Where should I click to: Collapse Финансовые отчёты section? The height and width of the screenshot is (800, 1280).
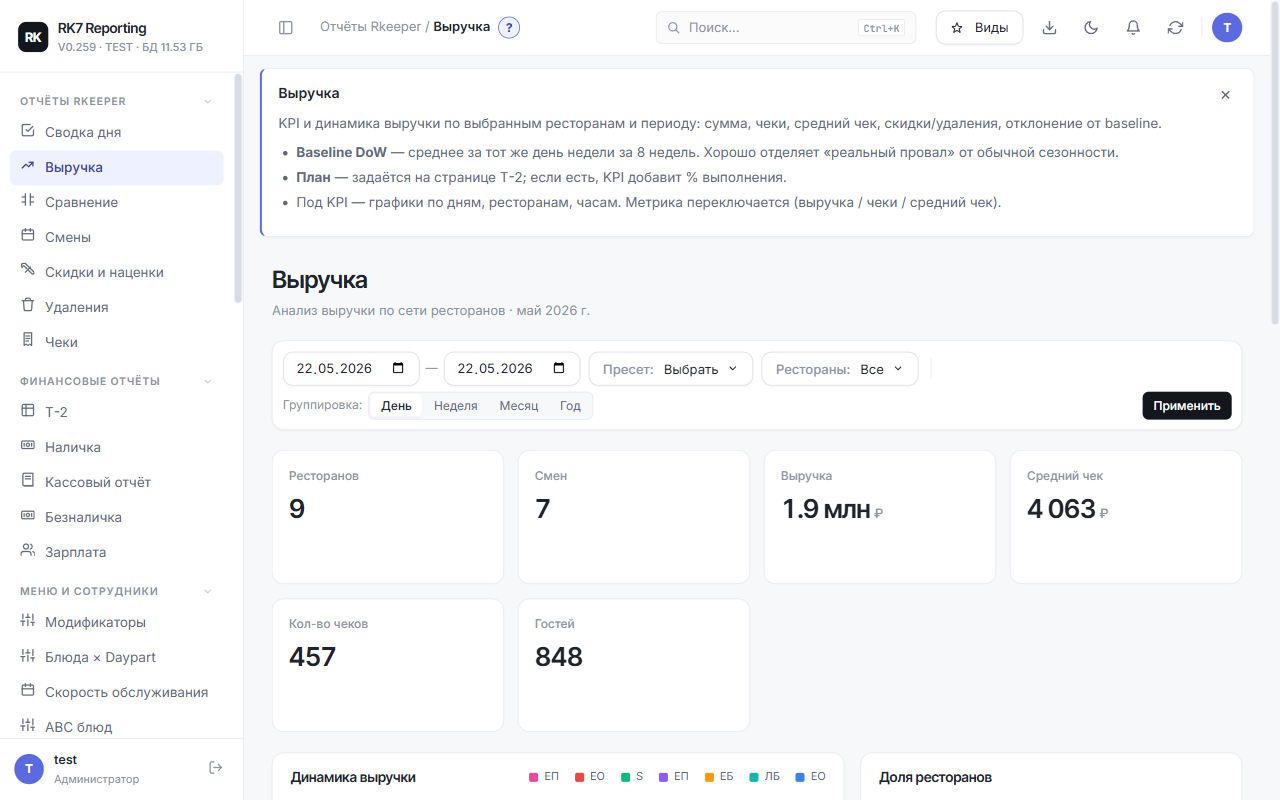pos(208,381)
